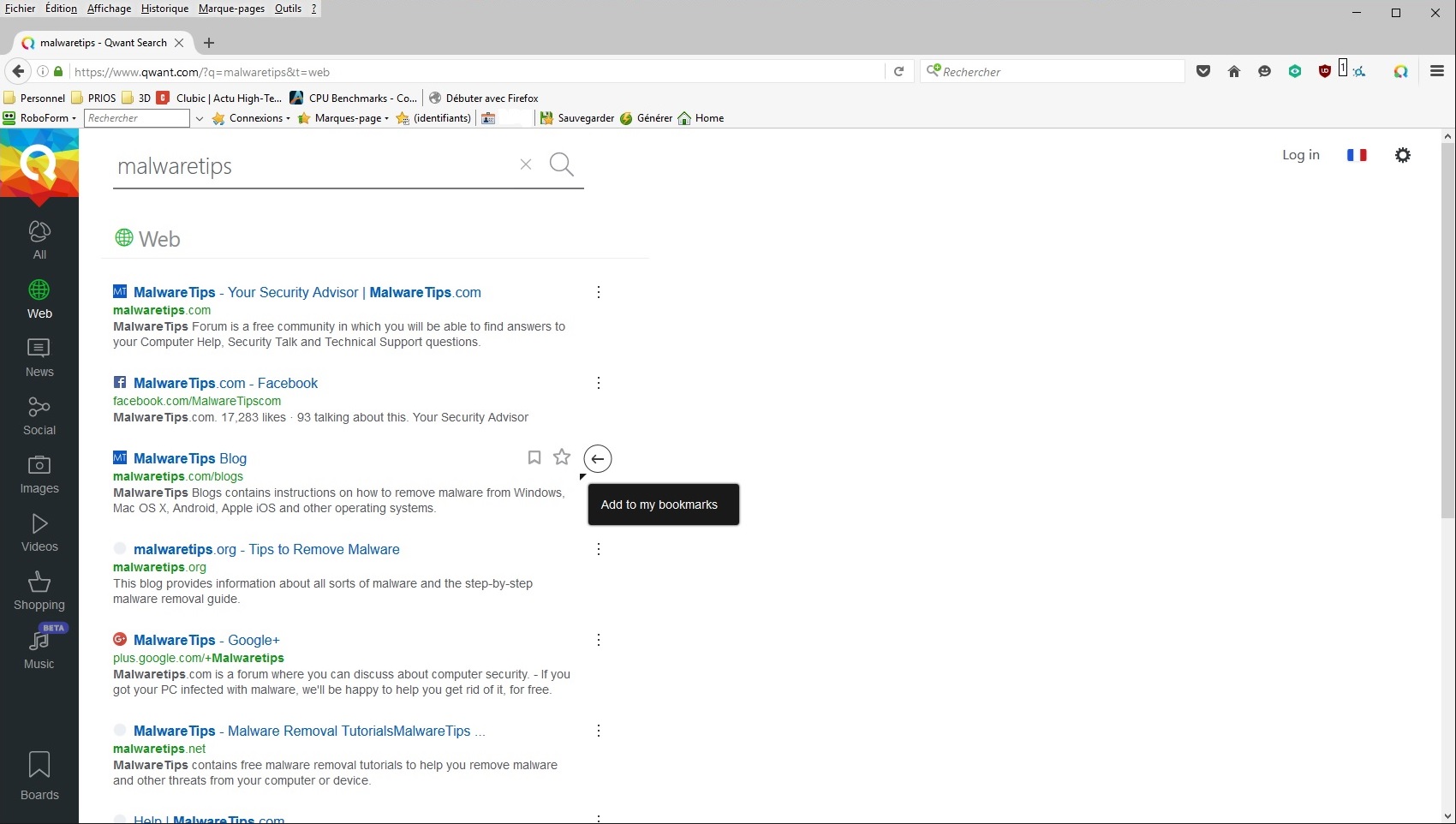Open the Images search category
1456x824 pixels.
pos(39,475)
